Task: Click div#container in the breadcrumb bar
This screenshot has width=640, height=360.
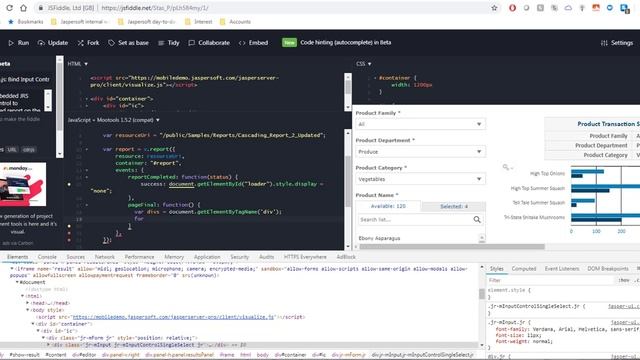Action: pos(290,355)
